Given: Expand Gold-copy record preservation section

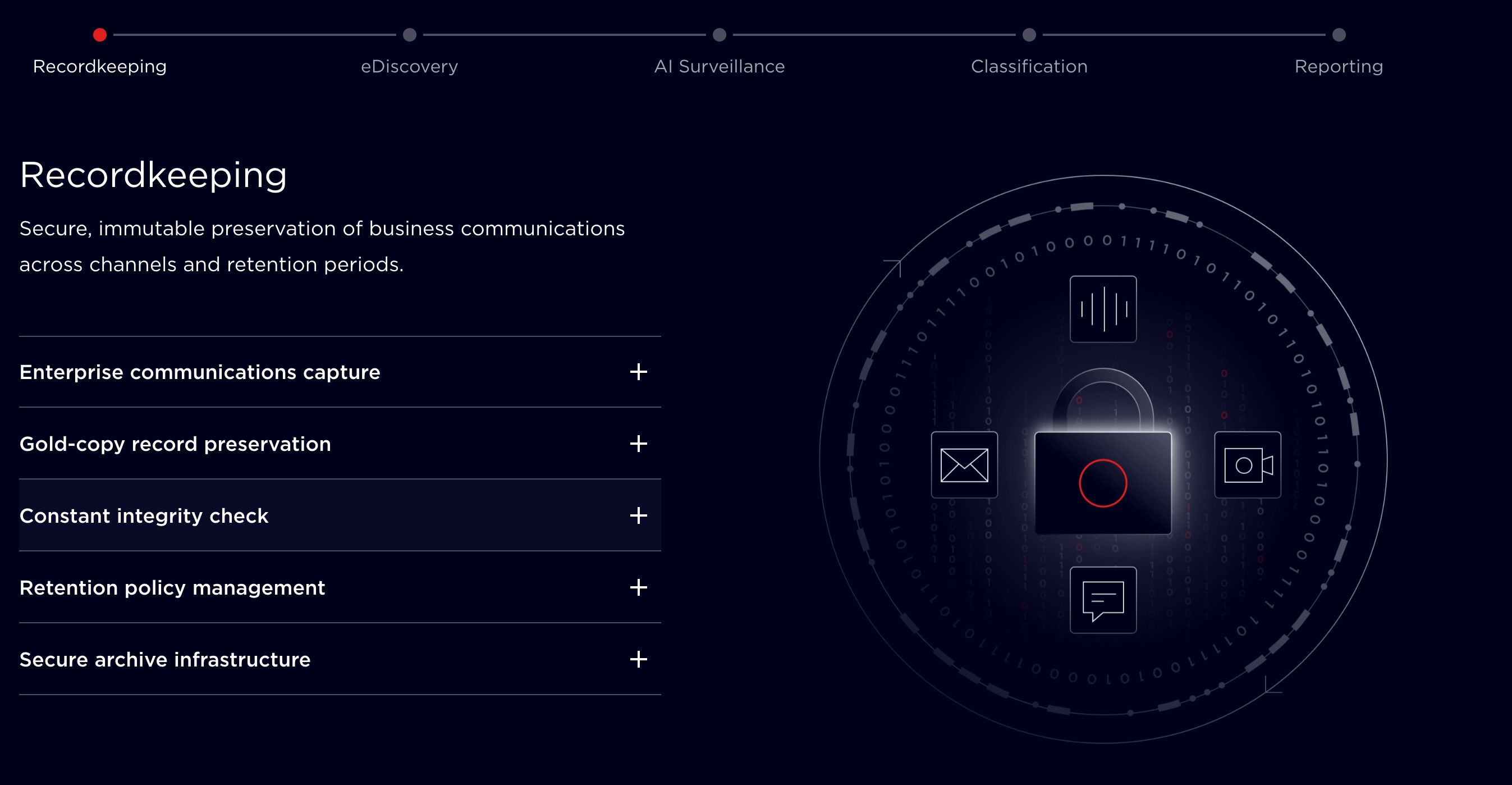Looking at the screenshot, I should [175, 444].
